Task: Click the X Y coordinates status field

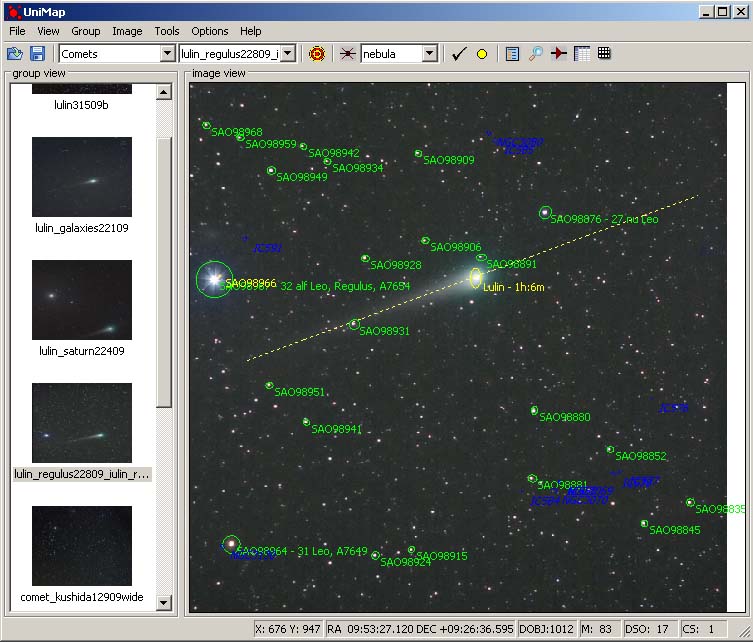Action: click(x=289, y=629)
